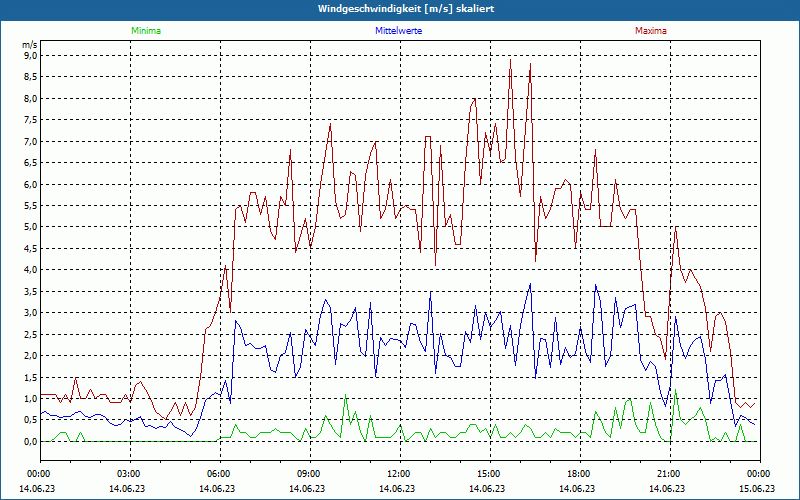The image size is (800, 500).
Task: Click the 0,0 y-axis value
Action: pyautogui.click(x=31, y=441)
